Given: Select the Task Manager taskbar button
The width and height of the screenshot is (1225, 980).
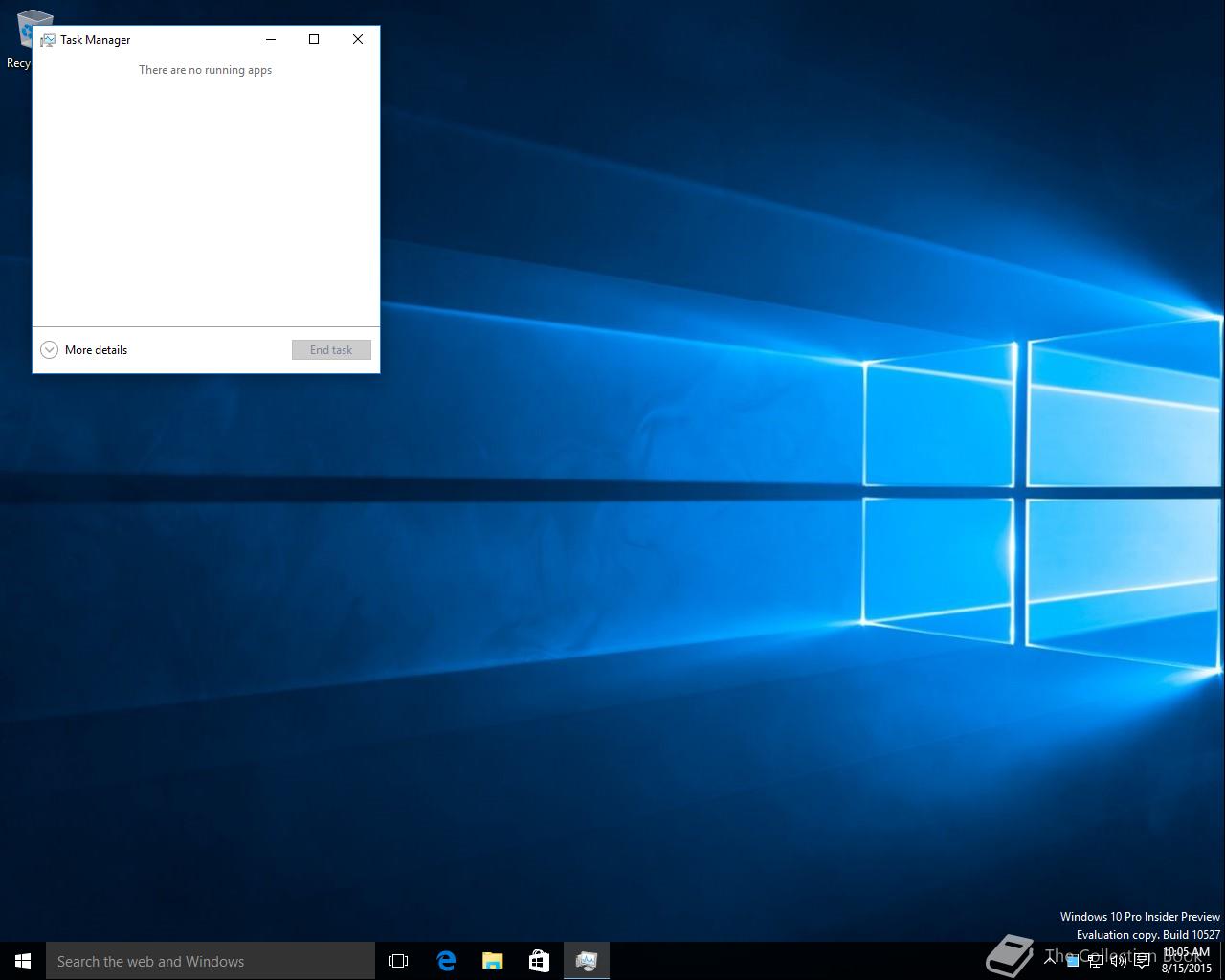Looking at the screenshot, I should pyautogui.click(x=587, y=961).
